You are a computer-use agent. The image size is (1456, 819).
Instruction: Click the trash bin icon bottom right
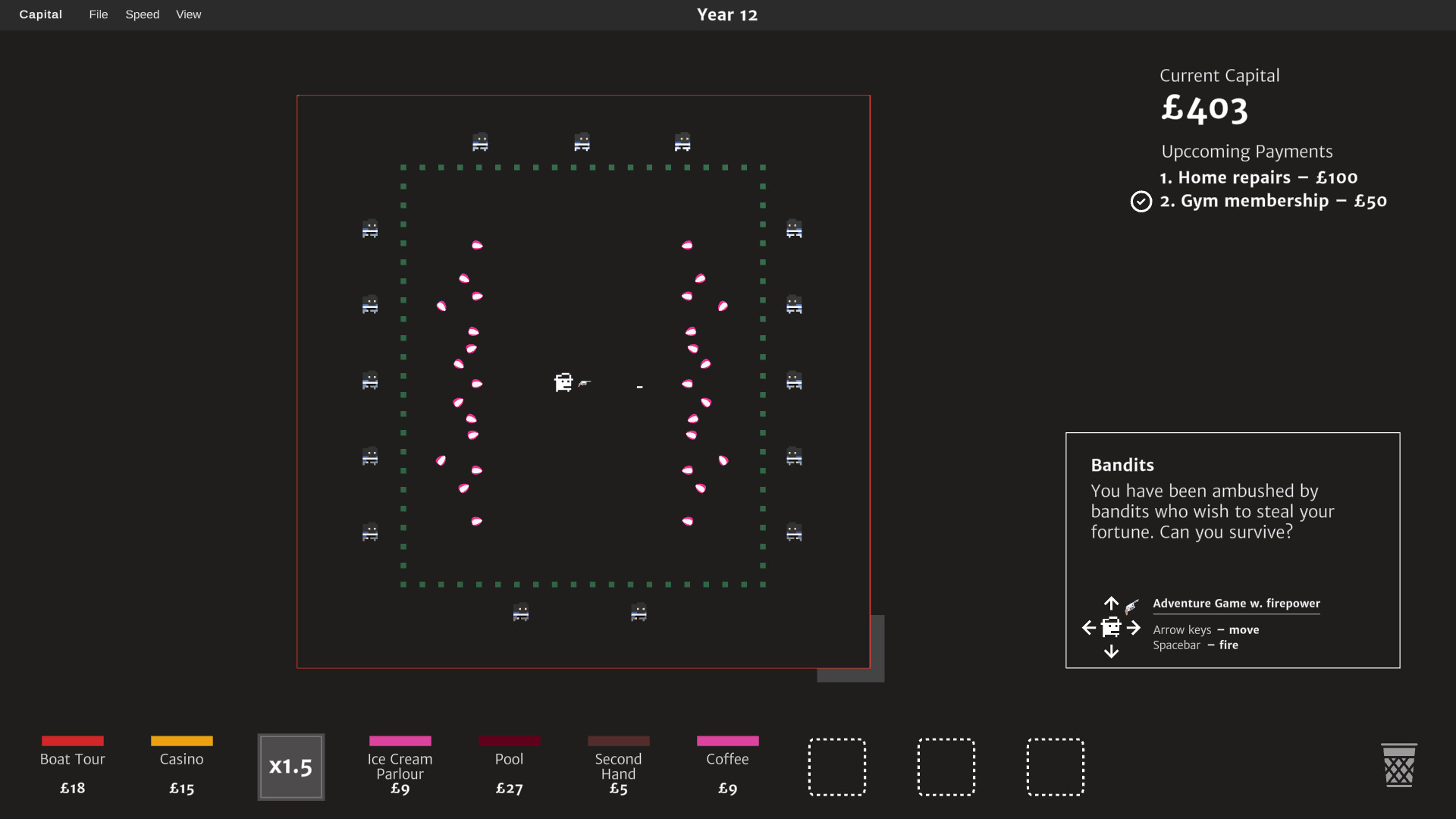point(1399,766)
